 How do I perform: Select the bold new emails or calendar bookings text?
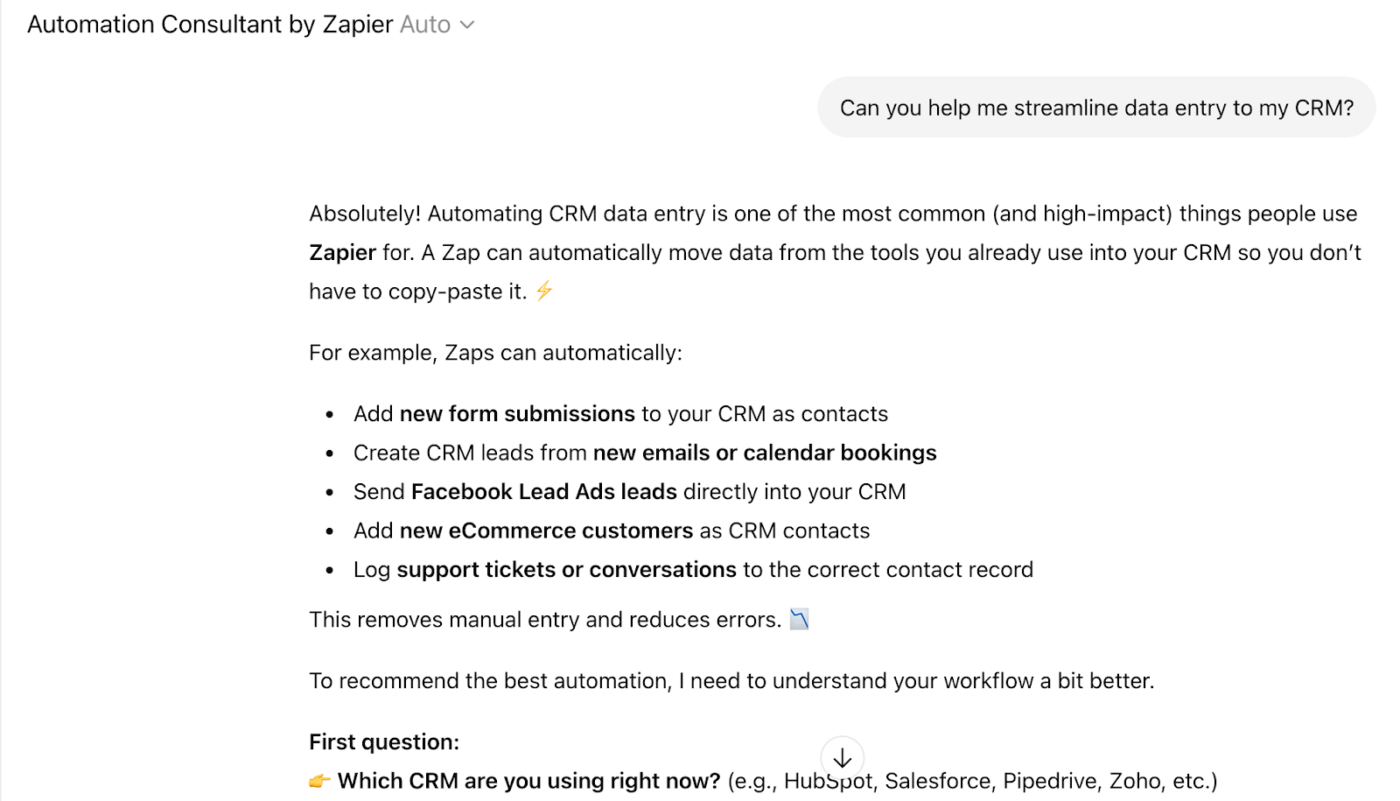click(x=762, y=452)
